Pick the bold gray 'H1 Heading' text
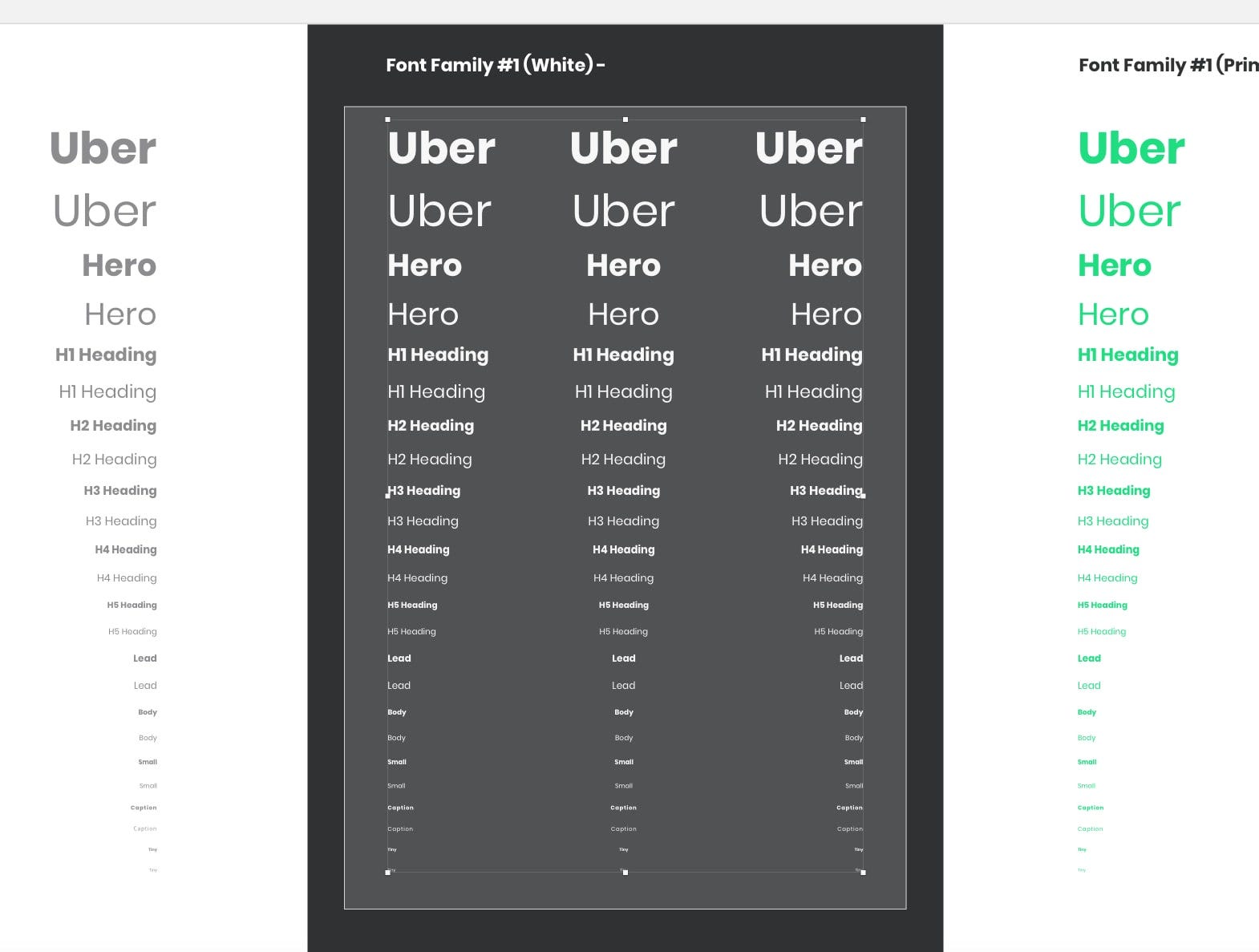The image size is (1259, 952). click(x=106, y=354)
